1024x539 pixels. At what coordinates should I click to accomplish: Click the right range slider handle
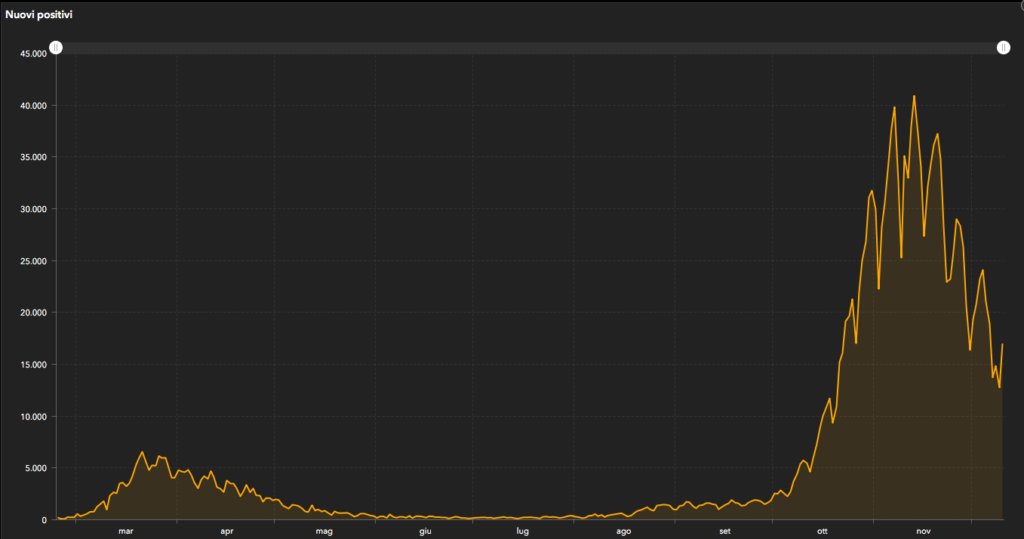click(1003, 48)
